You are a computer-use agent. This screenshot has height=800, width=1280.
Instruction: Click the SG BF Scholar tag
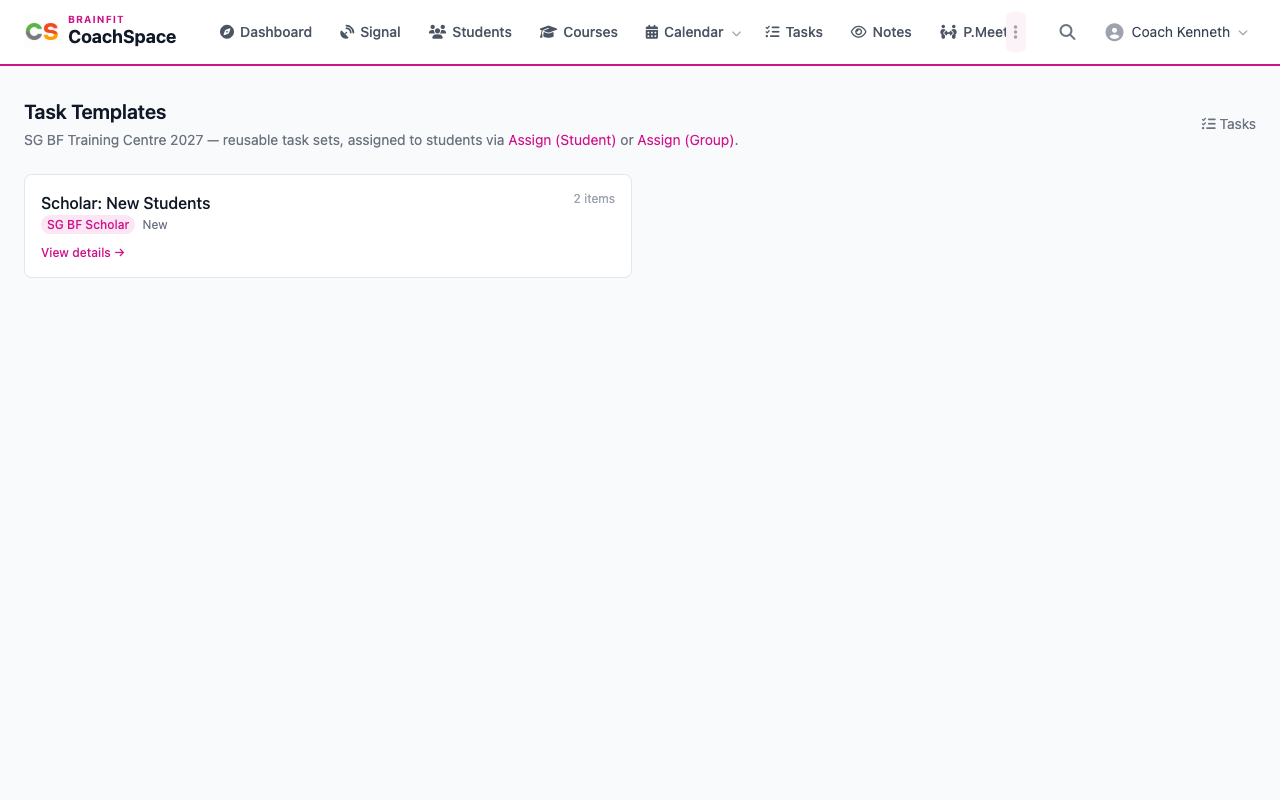pos(88,225)
